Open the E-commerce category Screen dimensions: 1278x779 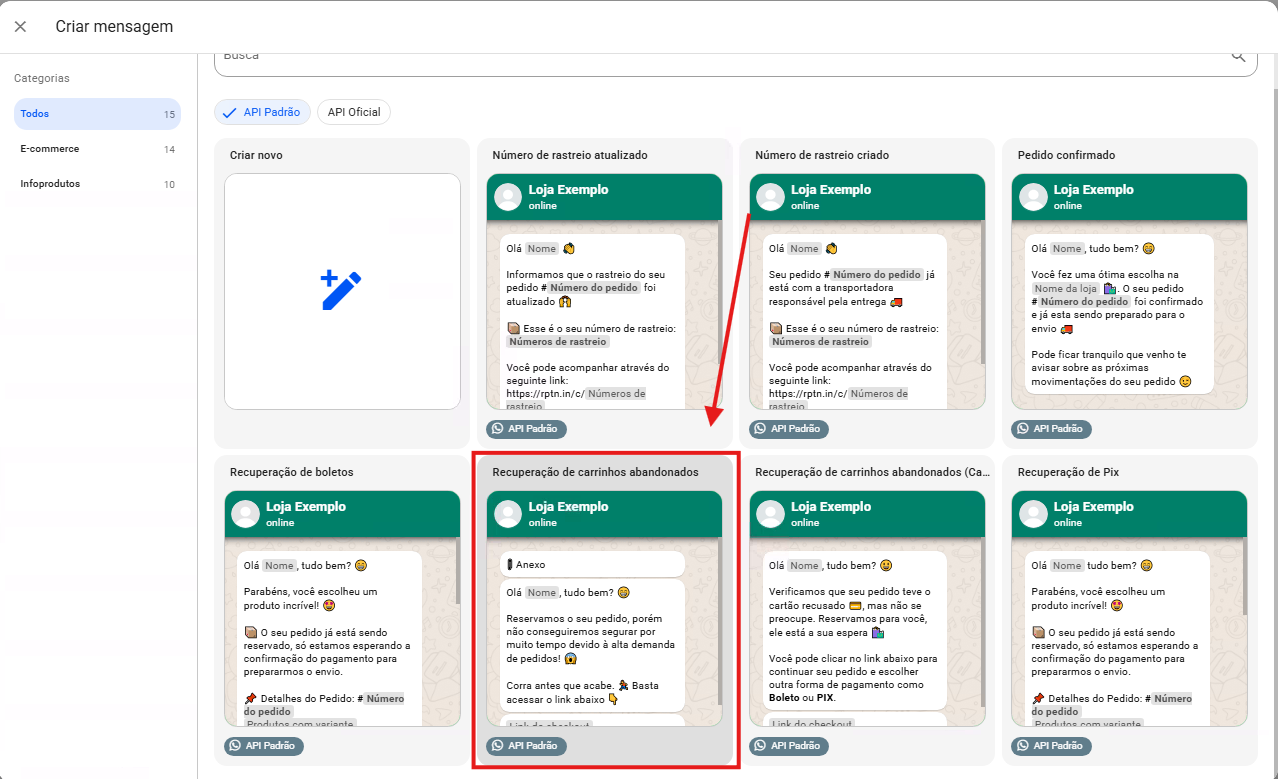[x=98, y=149]
